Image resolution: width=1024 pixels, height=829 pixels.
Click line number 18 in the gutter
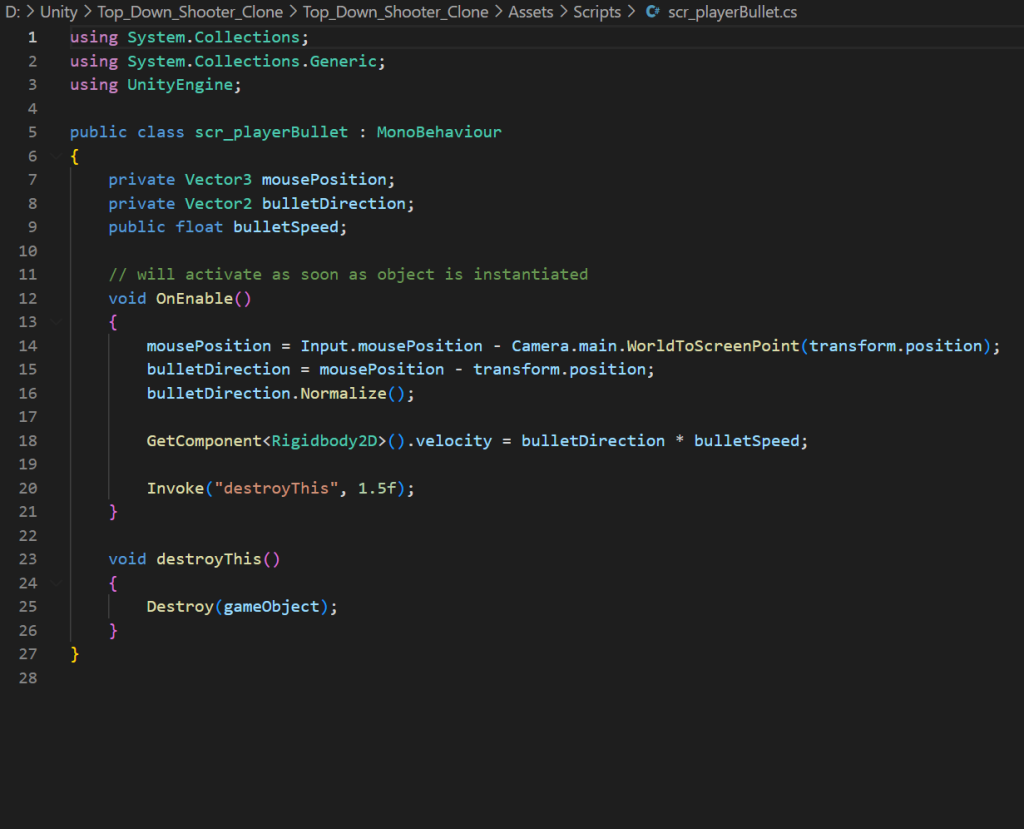28,441
